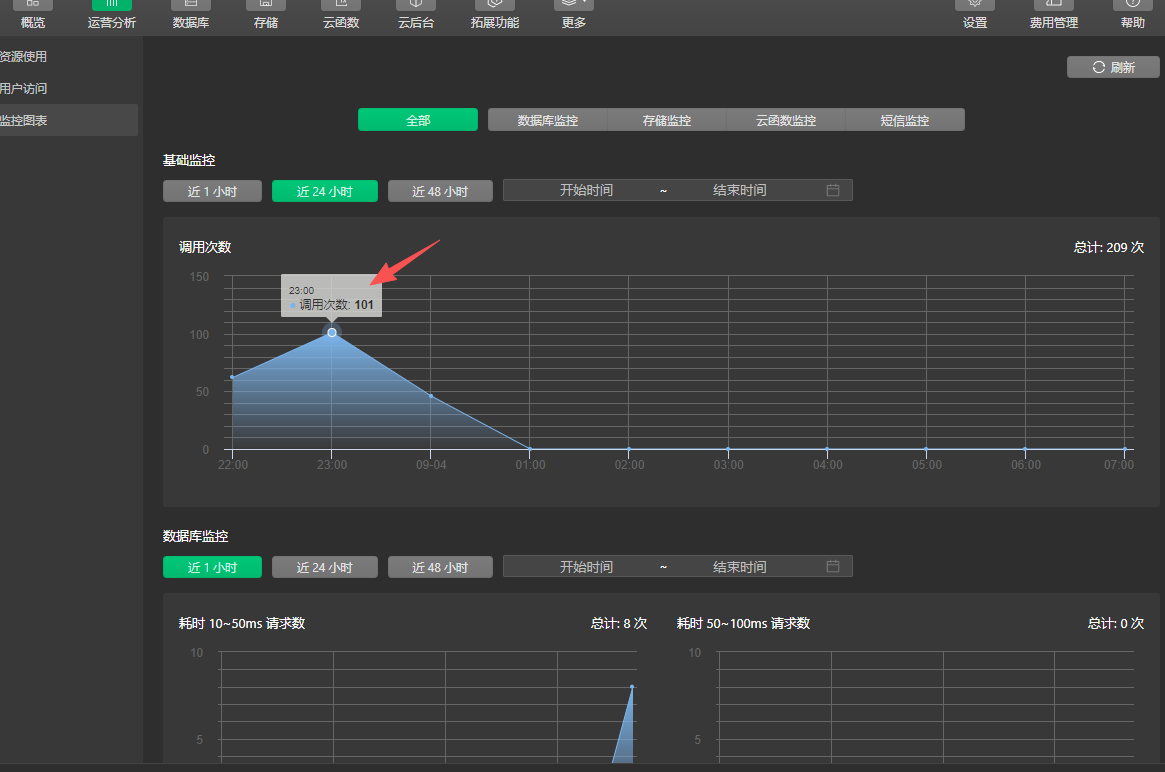The width and height of the screenshot is (1165, 772).
Task: Select 近 48 小时 under 数据库监控
Action: [440, 567]
